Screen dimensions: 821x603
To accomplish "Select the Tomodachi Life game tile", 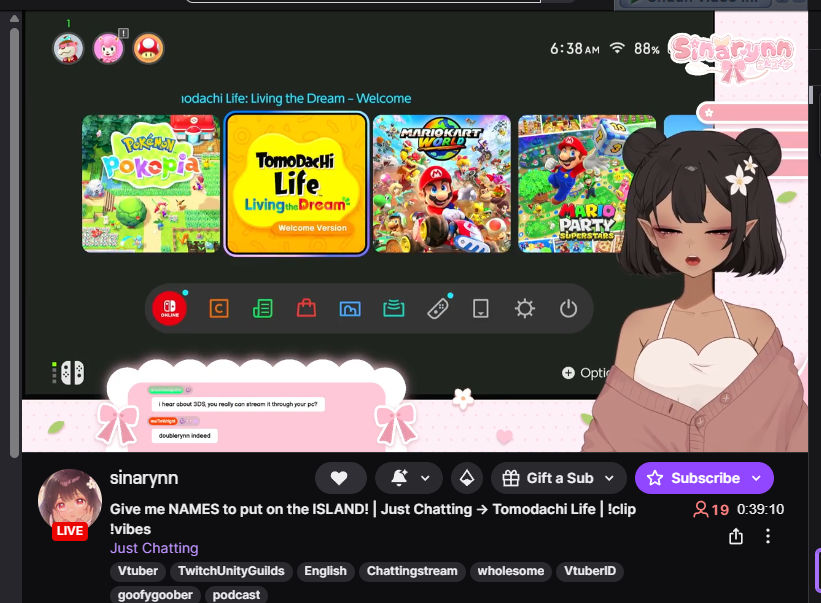I will pos(296,184).
